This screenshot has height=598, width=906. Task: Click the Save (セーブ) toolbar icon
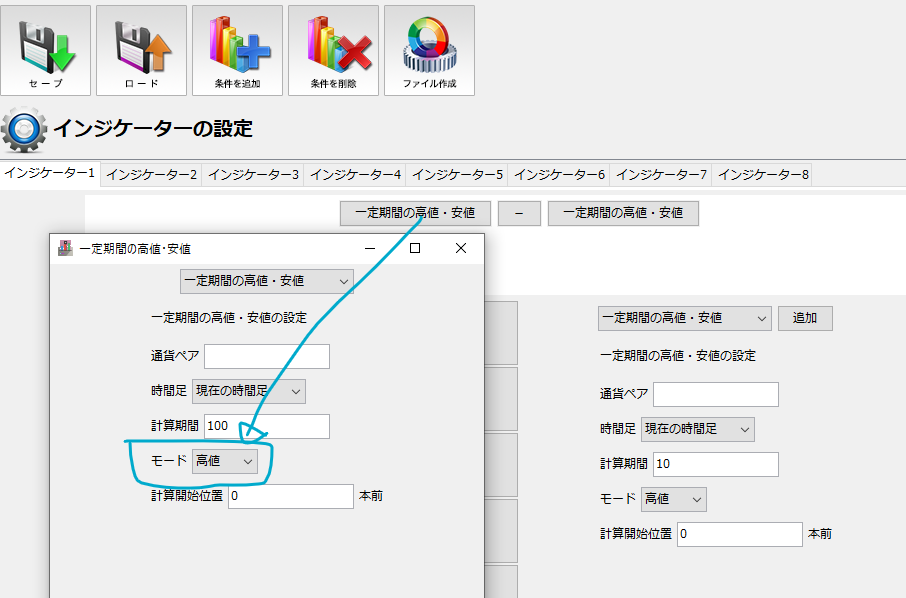[45, 50]
